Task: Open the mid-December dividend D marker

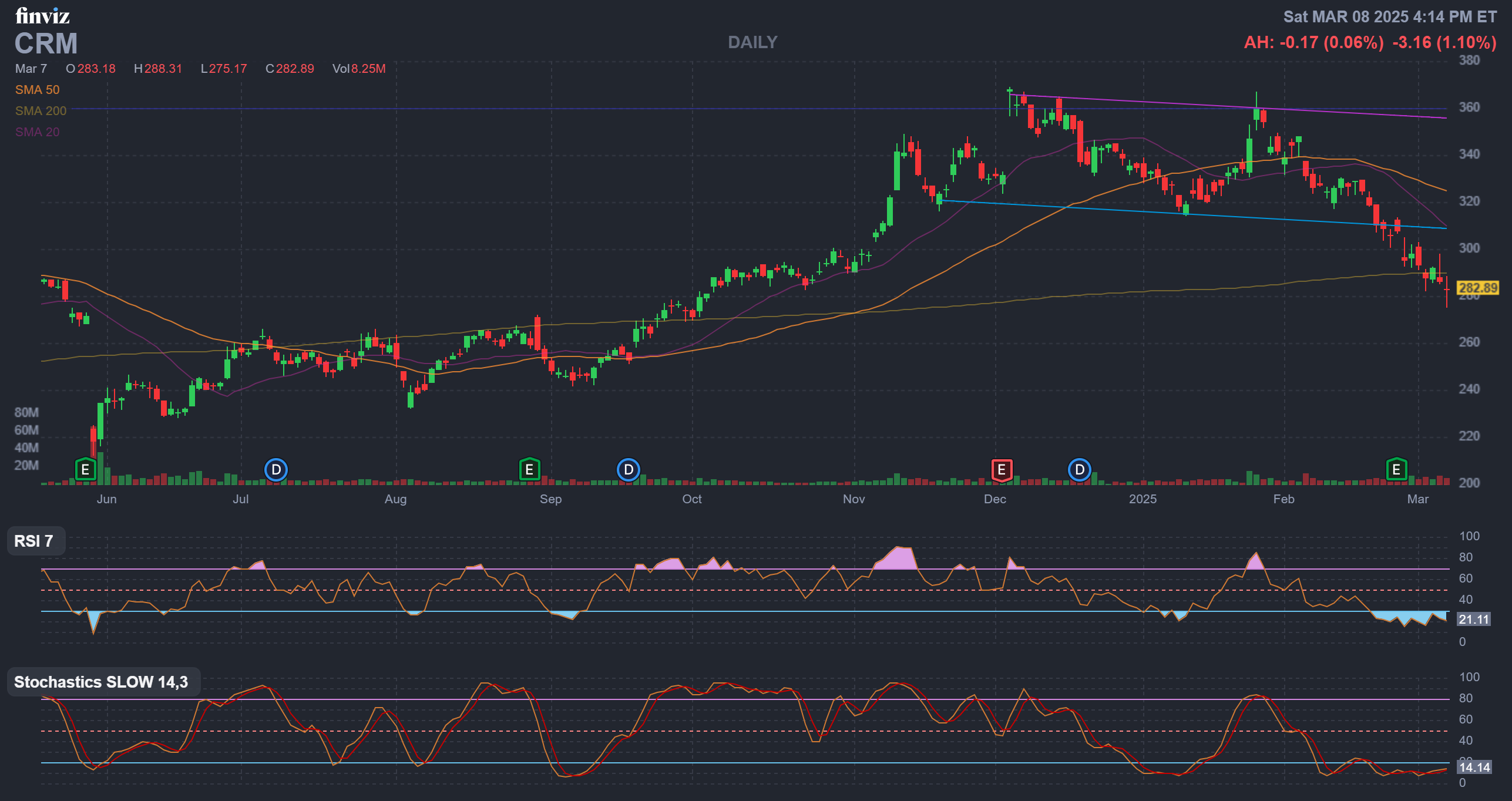Action: pyautogui.click(x=1080, y=470)
